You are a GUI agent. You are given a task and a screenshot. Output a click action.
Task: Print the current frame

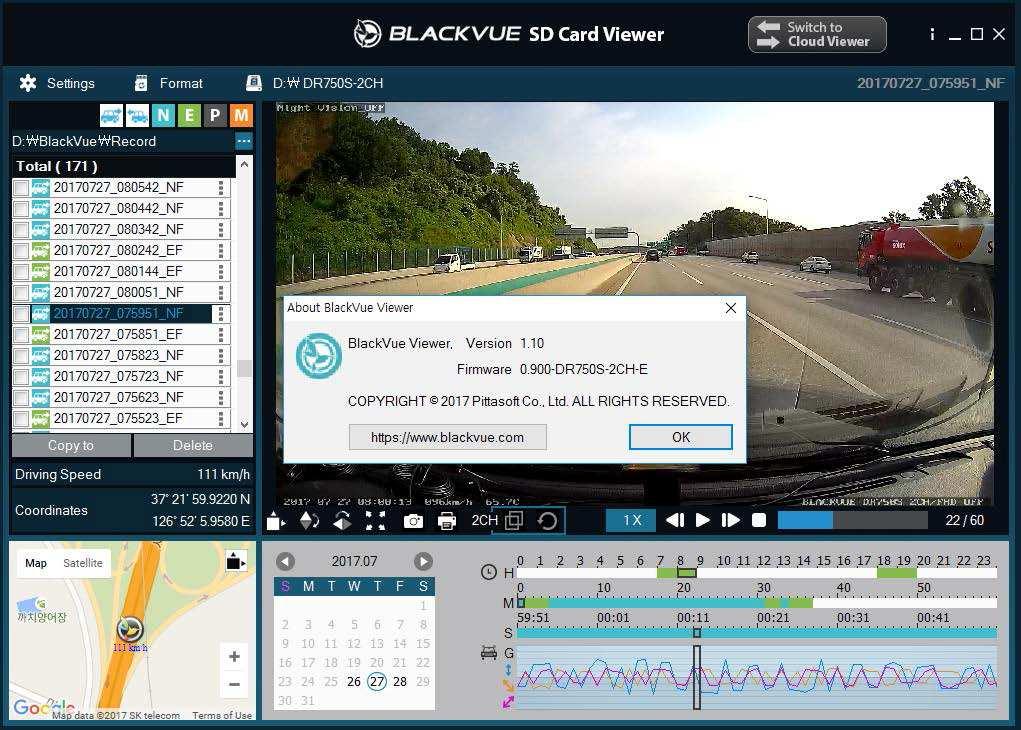point(447,521)
